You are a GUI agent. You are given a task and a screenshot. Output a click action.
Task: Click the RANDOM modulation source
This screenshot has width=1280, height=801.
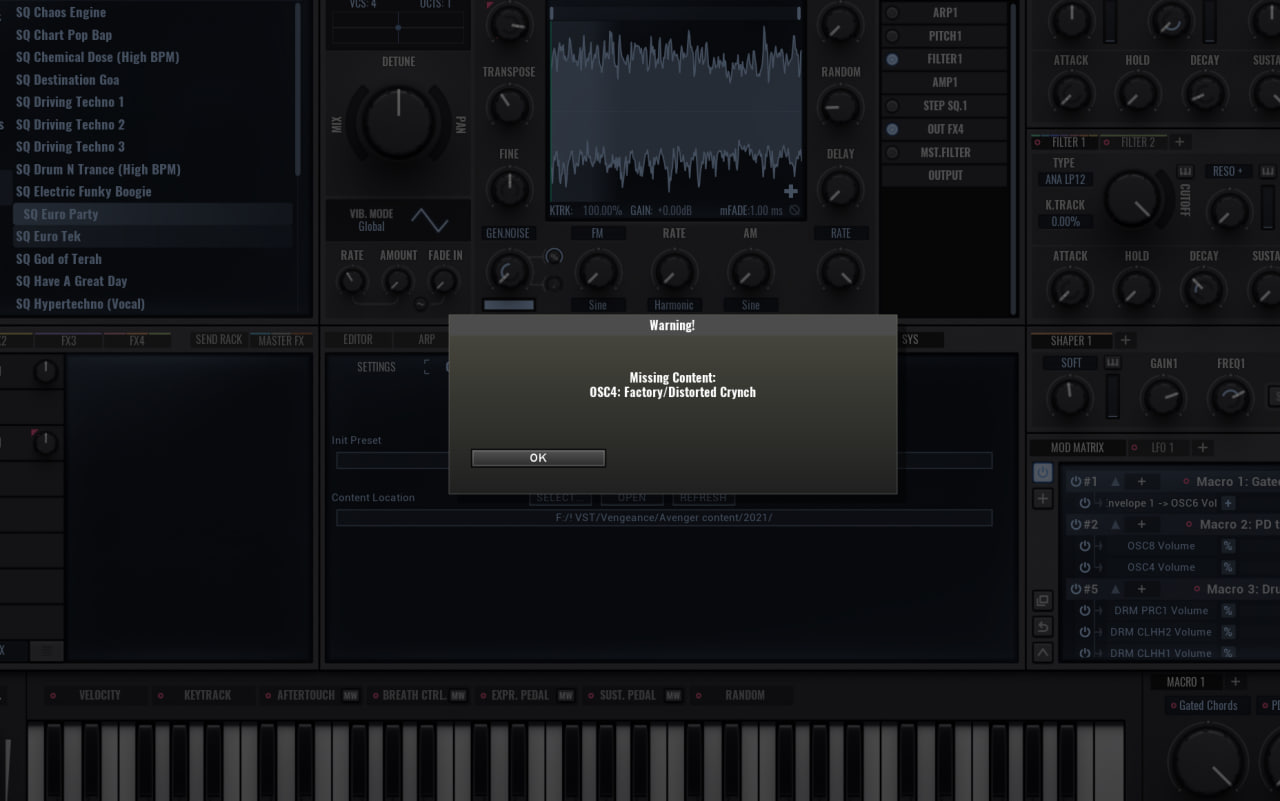(744, 695)
